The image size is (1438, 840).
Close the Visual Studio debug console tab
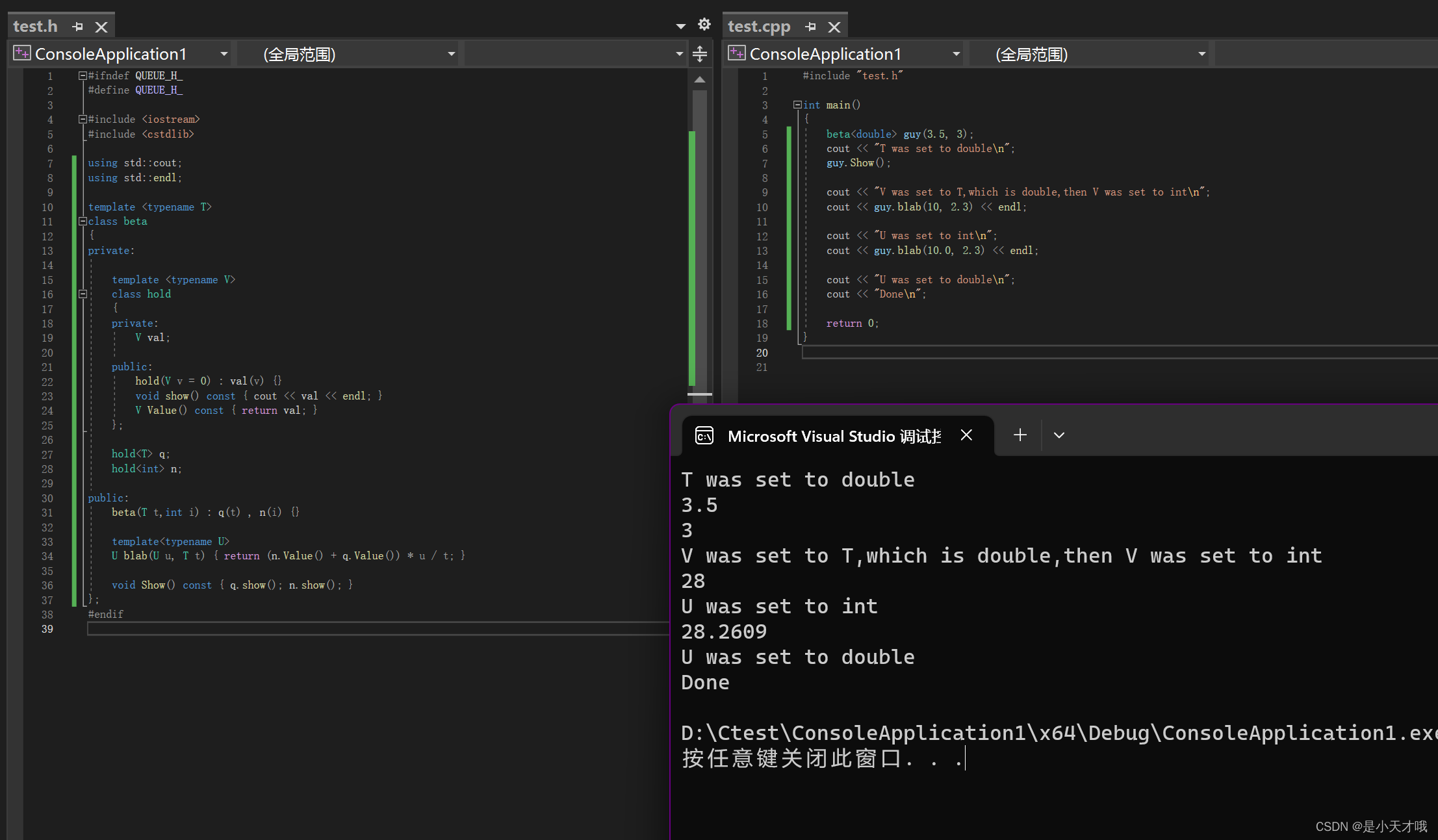pos(966,435)
